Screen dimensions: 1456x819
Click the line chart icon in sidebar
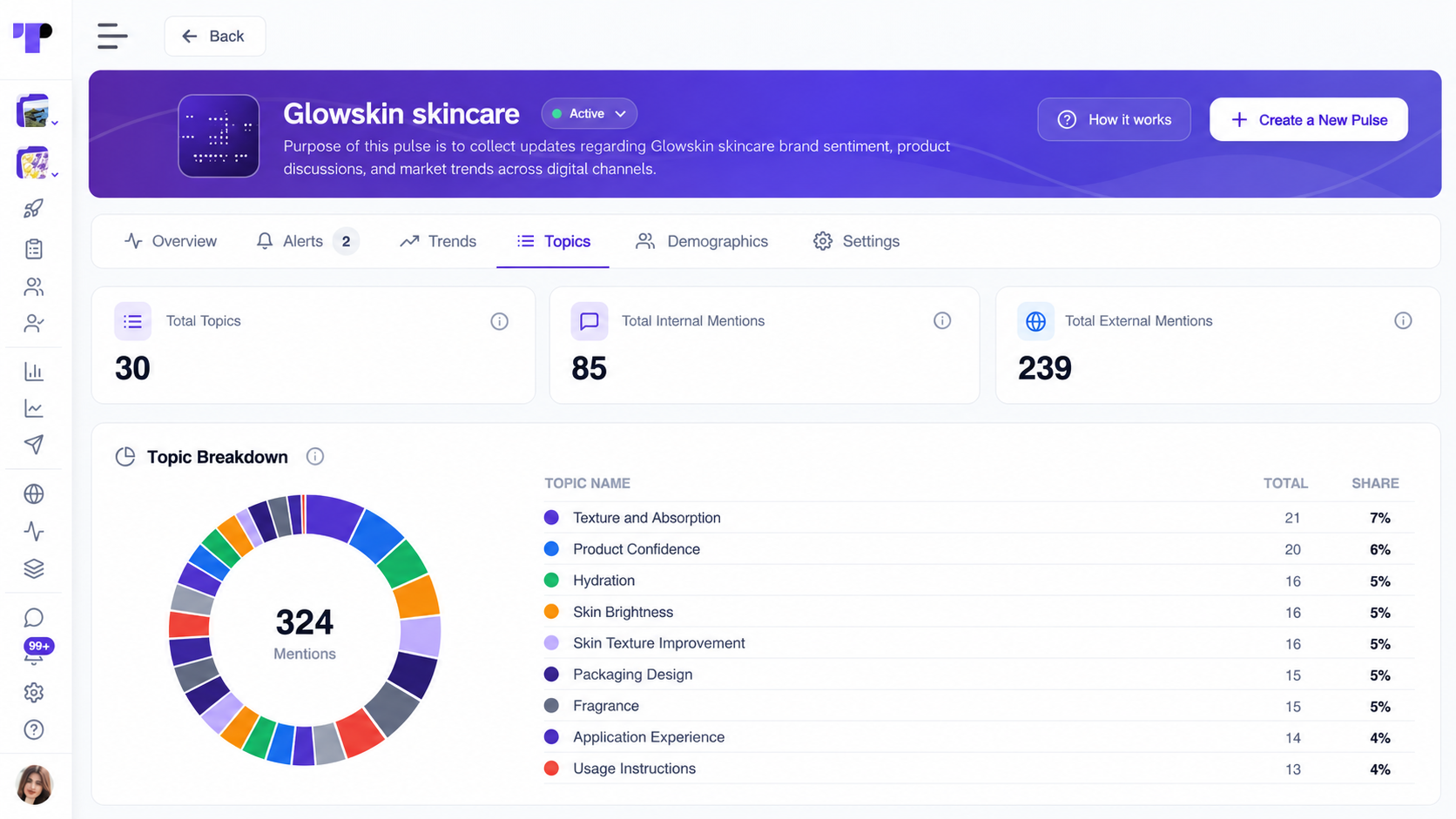pos(34,408)
